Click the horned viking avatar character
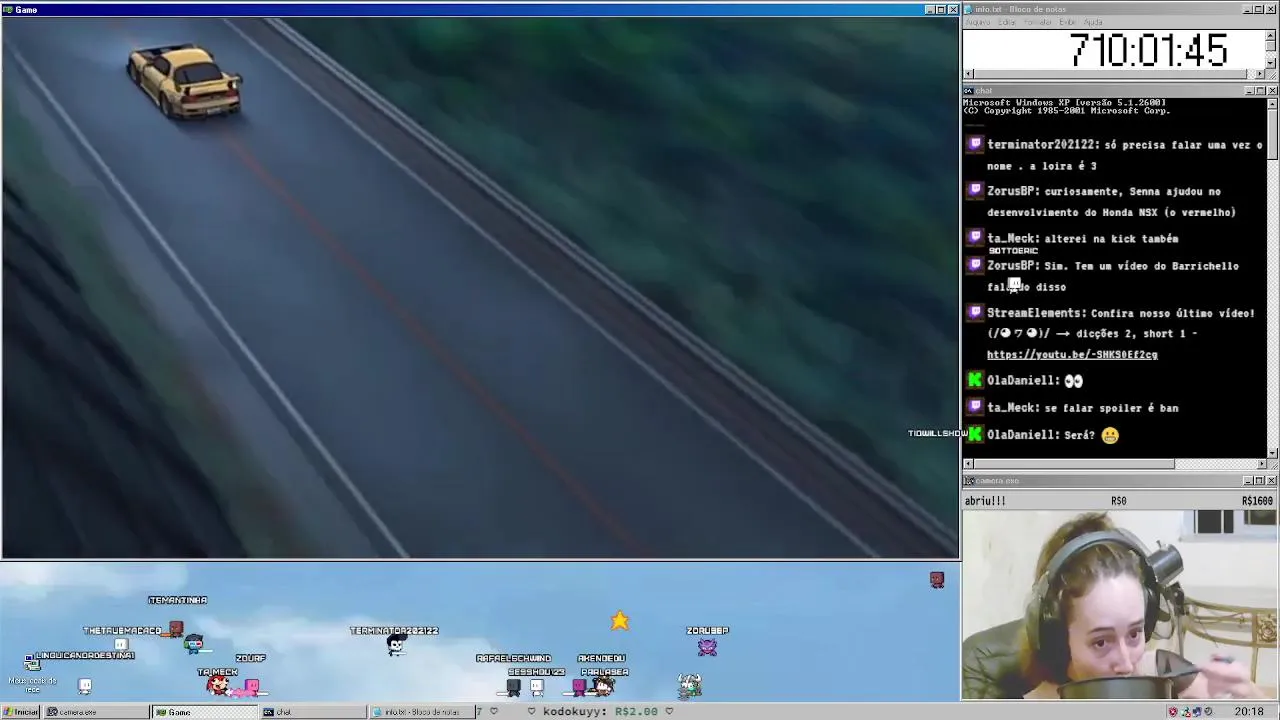This screenshot has width=1280, height=720. coord(689,685)
